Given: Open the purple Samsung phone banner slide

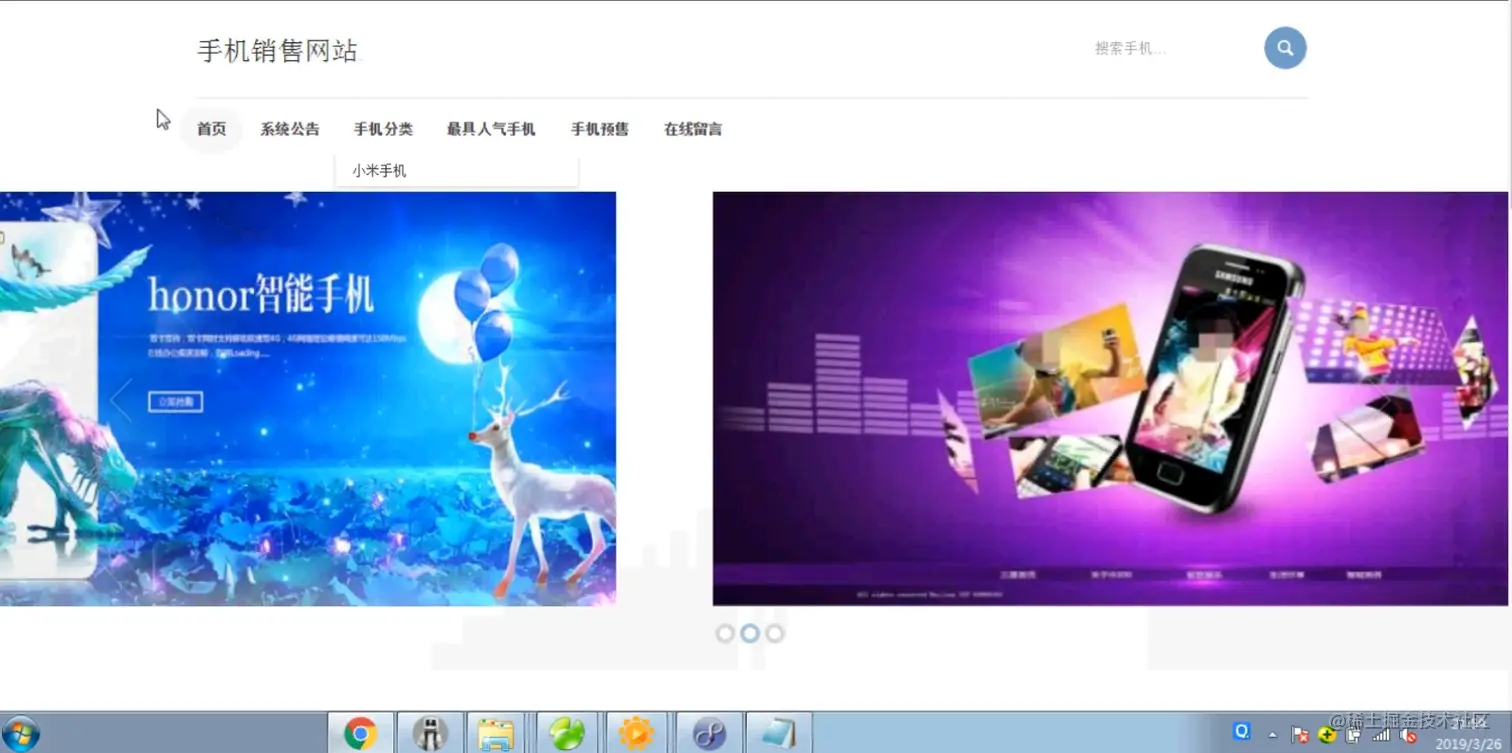Looking at the screenshot, I should pos(1110,398).
